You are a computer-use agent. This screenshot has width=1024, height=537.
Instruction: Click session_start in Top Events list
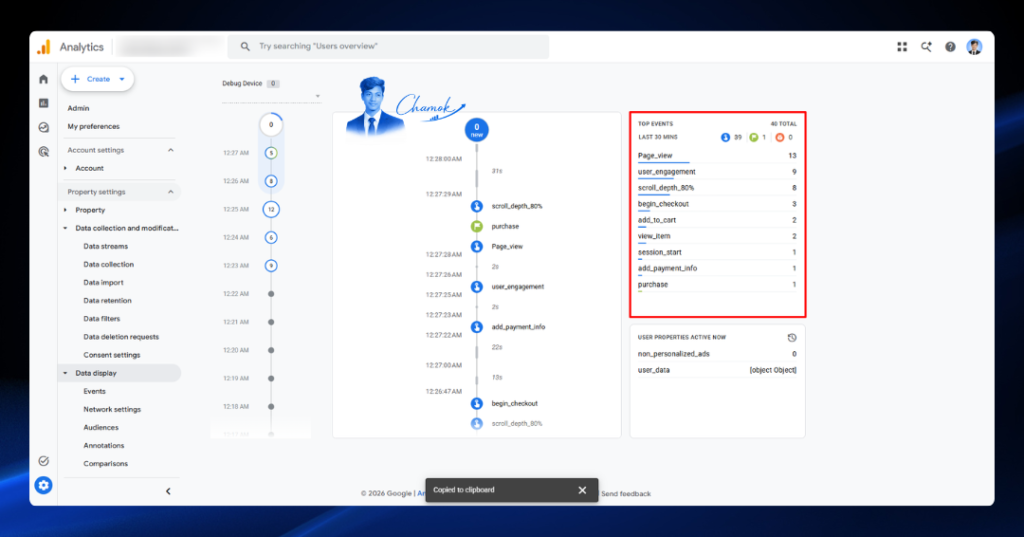[717, 252]
